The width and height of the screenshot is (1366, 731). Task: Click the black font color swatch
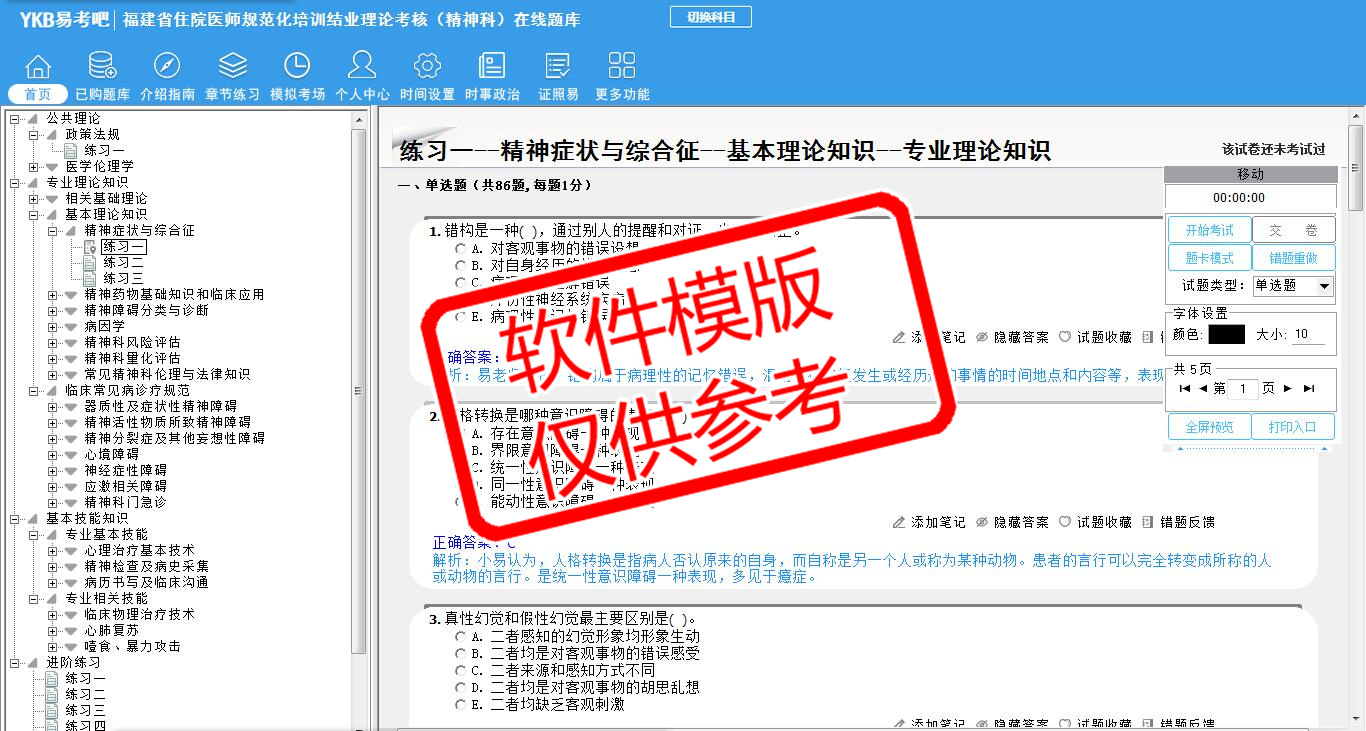1226,335
